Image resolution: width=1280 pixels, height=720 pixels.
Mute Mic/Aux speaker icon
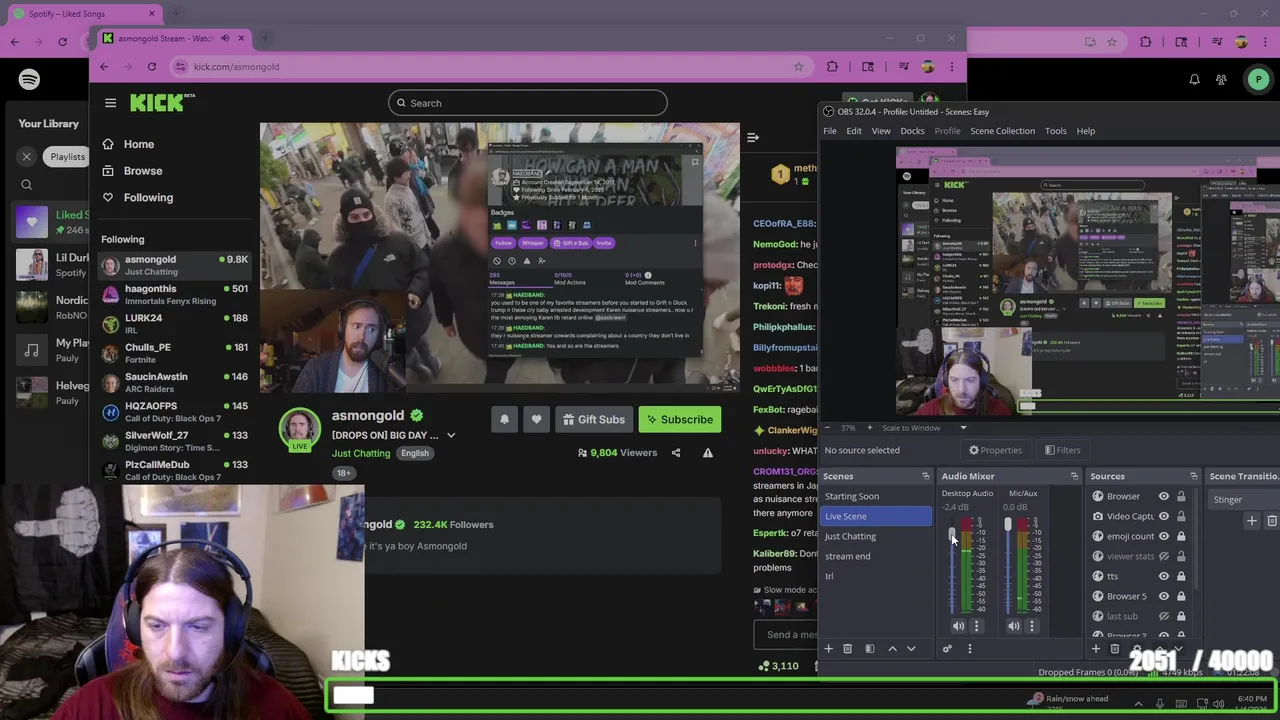[1014, 626]
